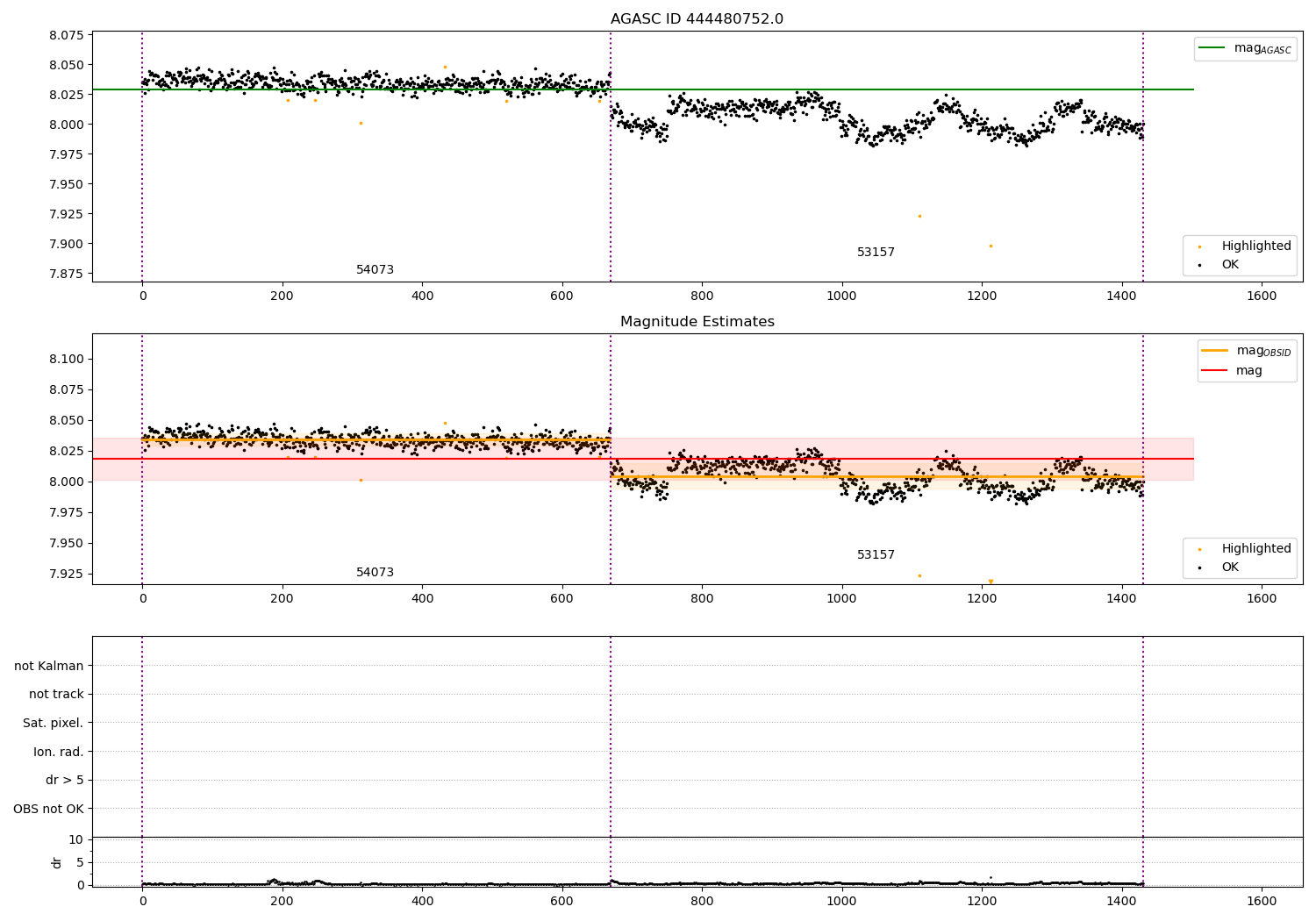The height and width of the screenshot is (921, 1316).
Task: Click the plot title 'AGASC ID 444480752.0'
Action: [697, 19]
